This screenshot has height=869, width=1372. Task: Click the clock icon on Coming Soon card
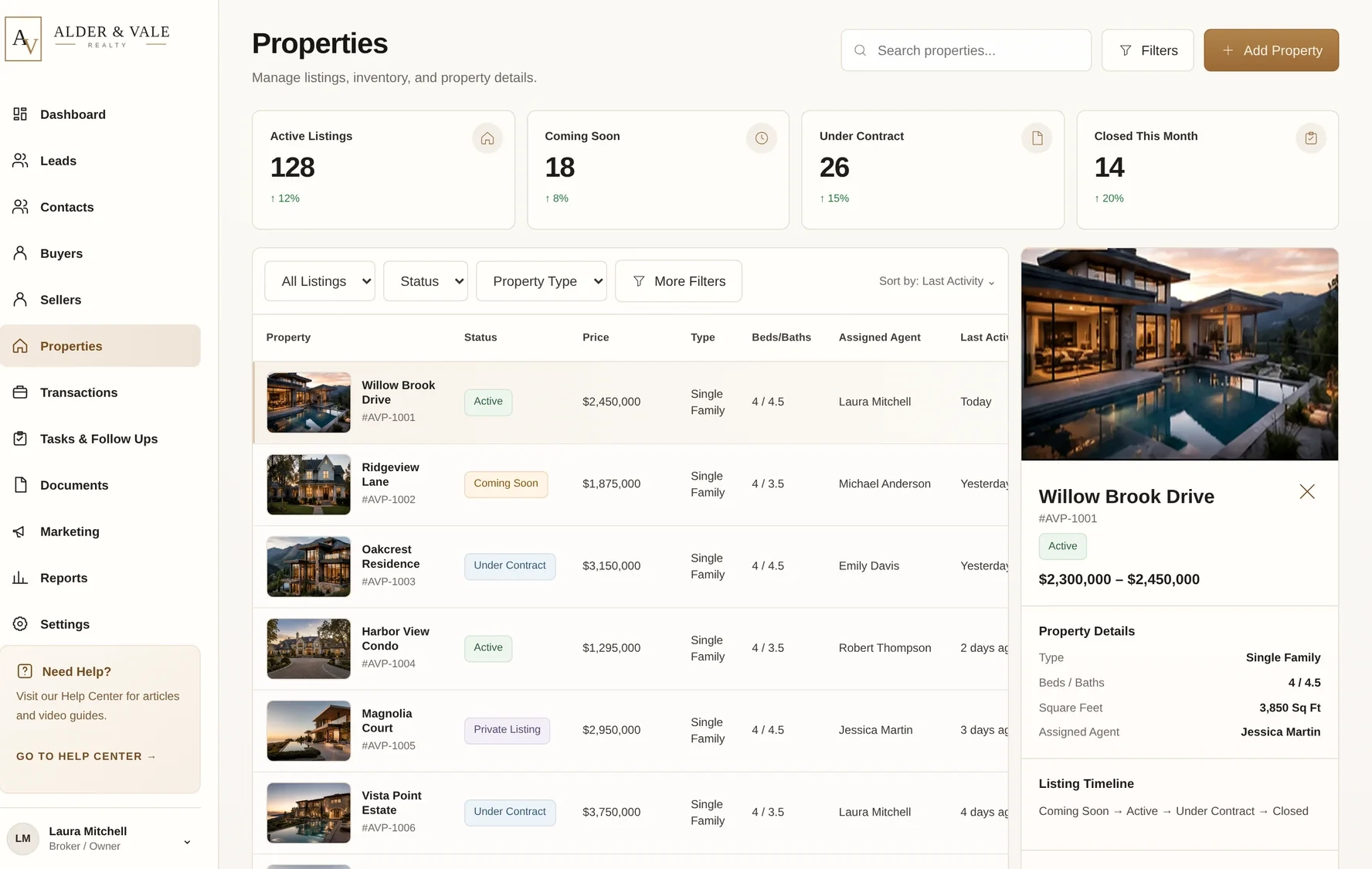pos(762,138)
